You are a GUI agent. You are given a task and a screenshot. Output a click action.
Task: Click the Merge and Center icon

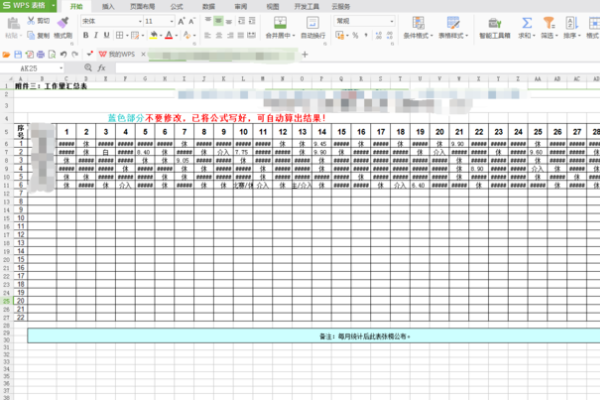coord(280,23)
